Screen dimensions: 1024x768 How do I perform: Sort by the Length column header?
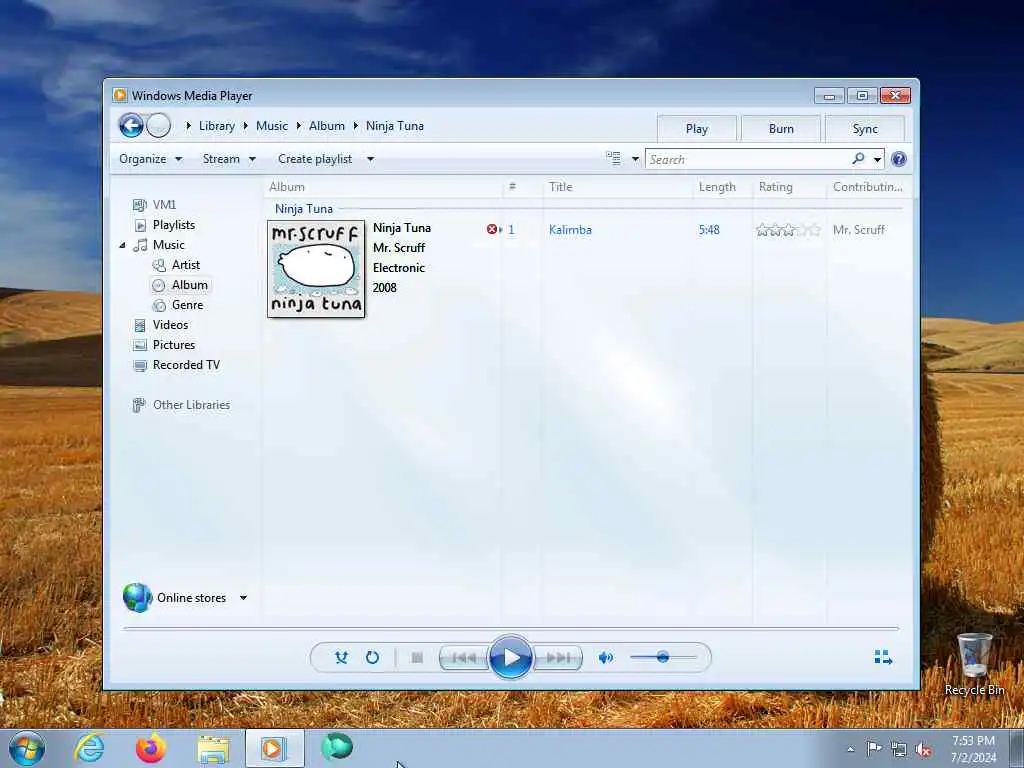[722, 187]
